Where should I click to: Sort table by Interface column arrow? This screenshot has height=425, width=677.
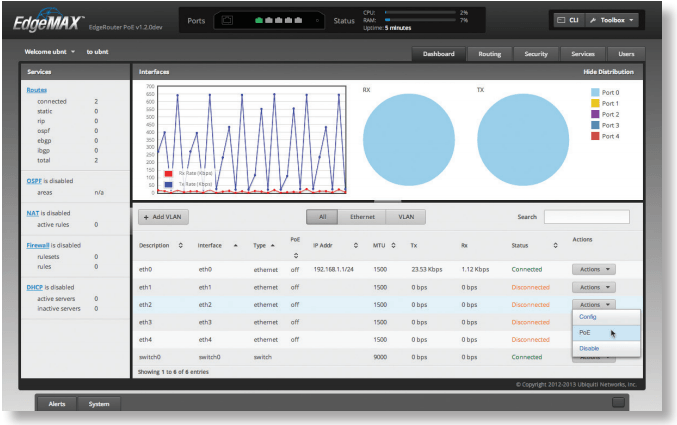235,245
